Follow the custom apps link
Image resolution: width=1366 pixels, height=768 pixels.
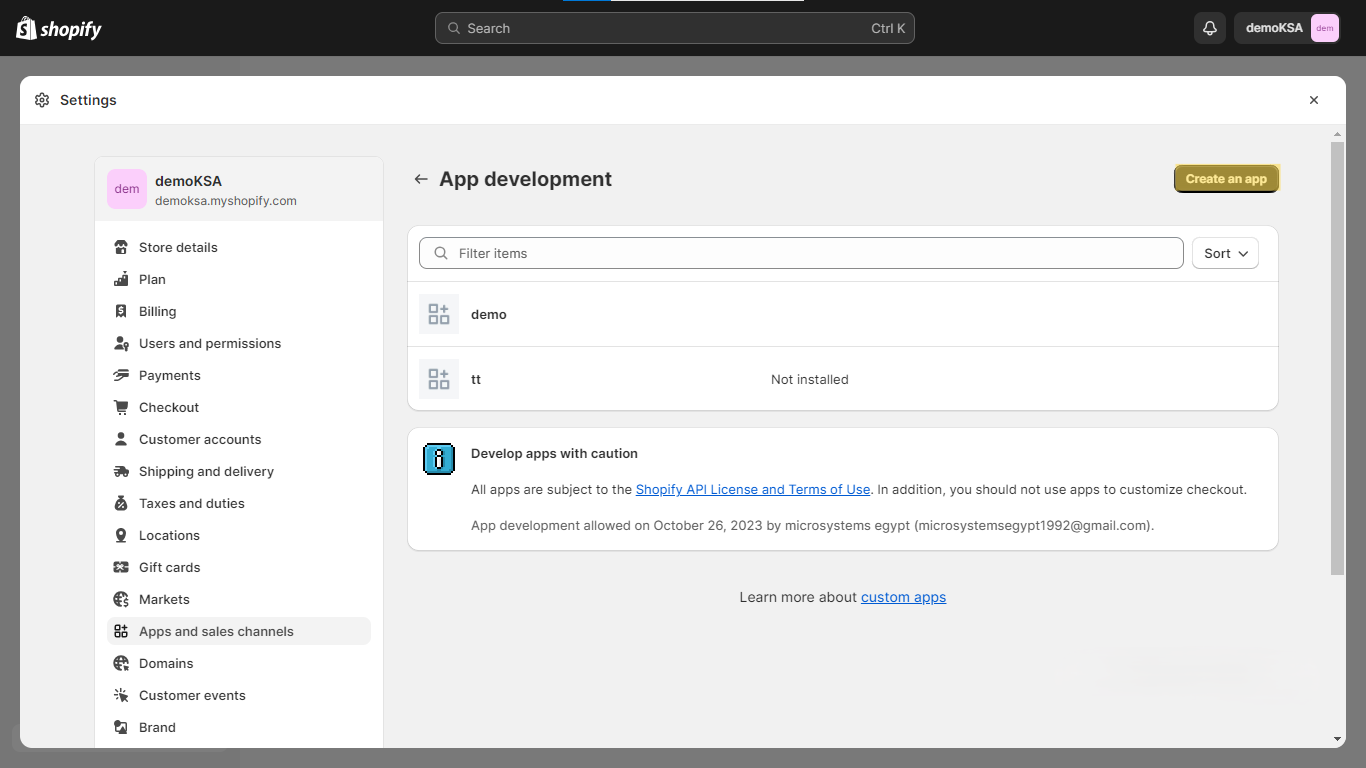tap(903, 597)
